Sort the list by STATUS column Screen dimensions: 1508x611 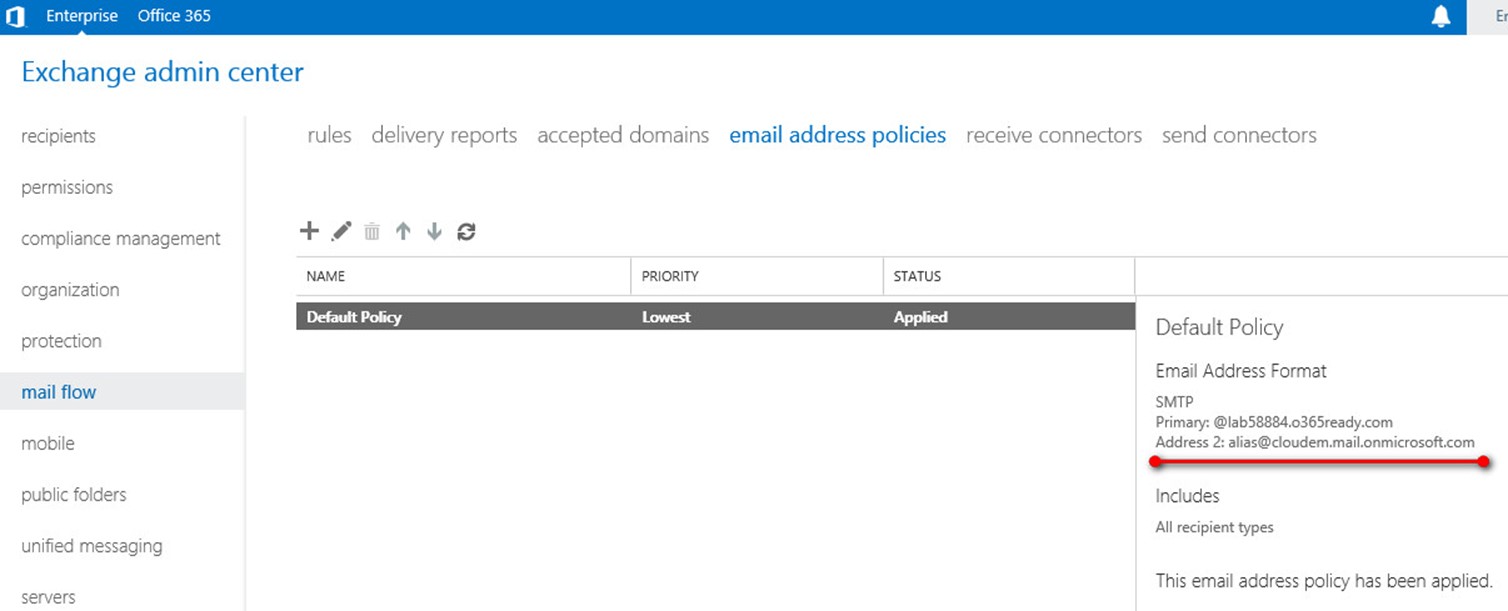pyautogui.click(x=1009, y=276)
